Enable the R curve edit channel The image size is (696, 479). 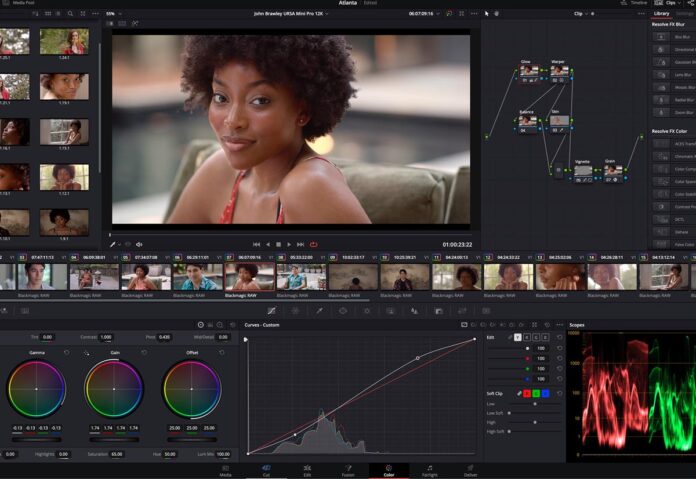(x=527, y=337)
